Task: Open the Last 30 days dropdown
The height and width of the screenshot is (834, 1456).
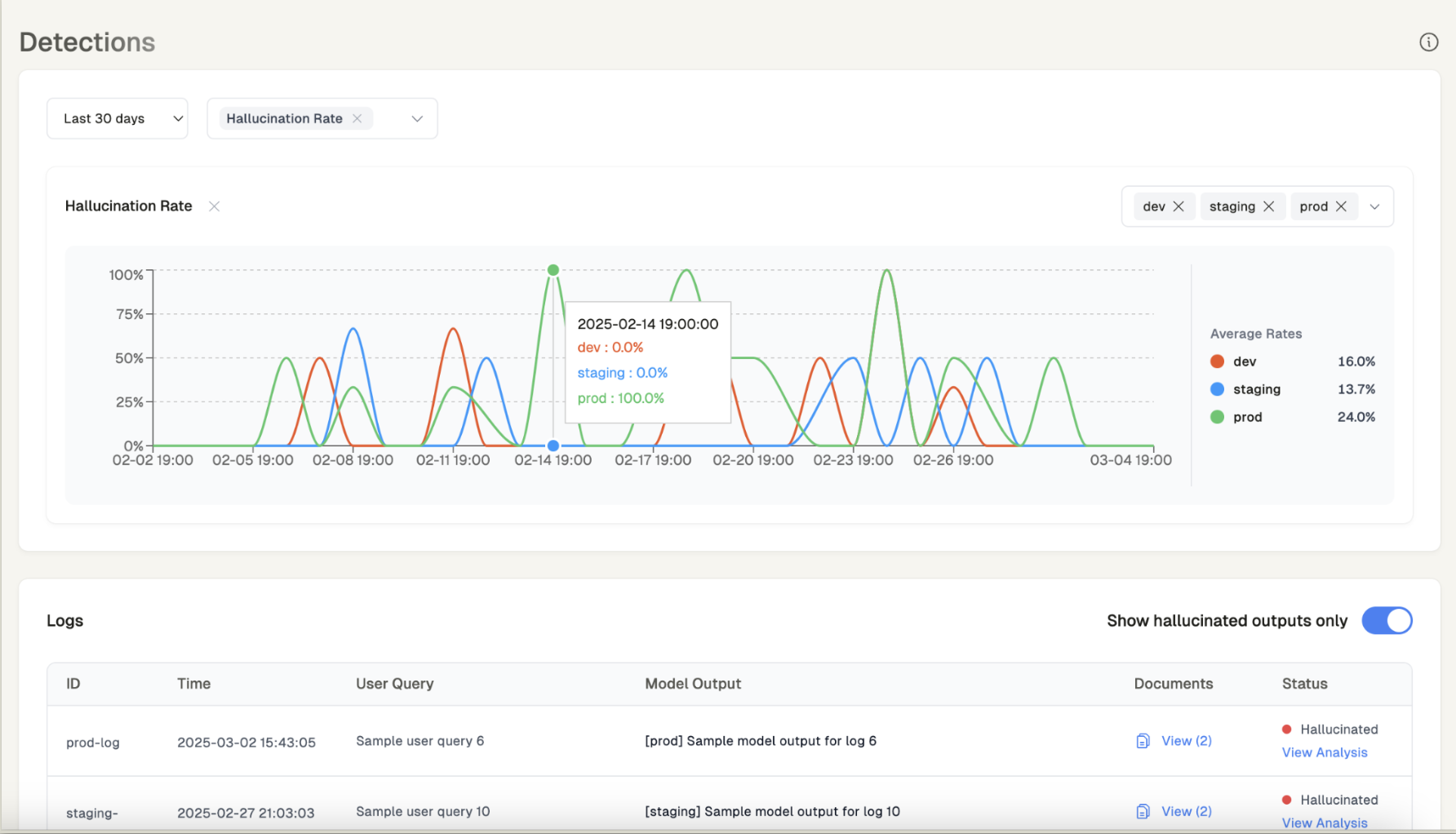Action: coord(118,118)
